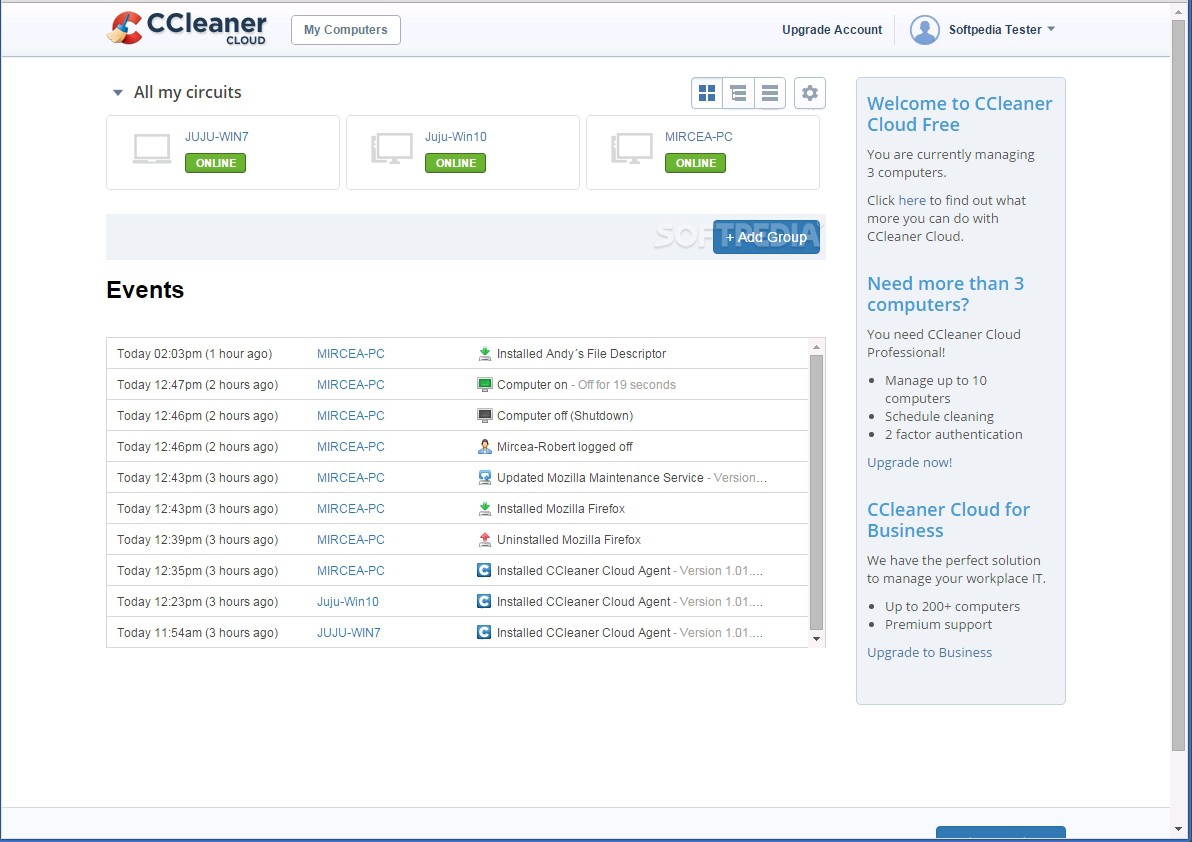This screenshot has width=1192, height=842.
Task: Click Upgrade Account in the header
Action: point(832,30)
